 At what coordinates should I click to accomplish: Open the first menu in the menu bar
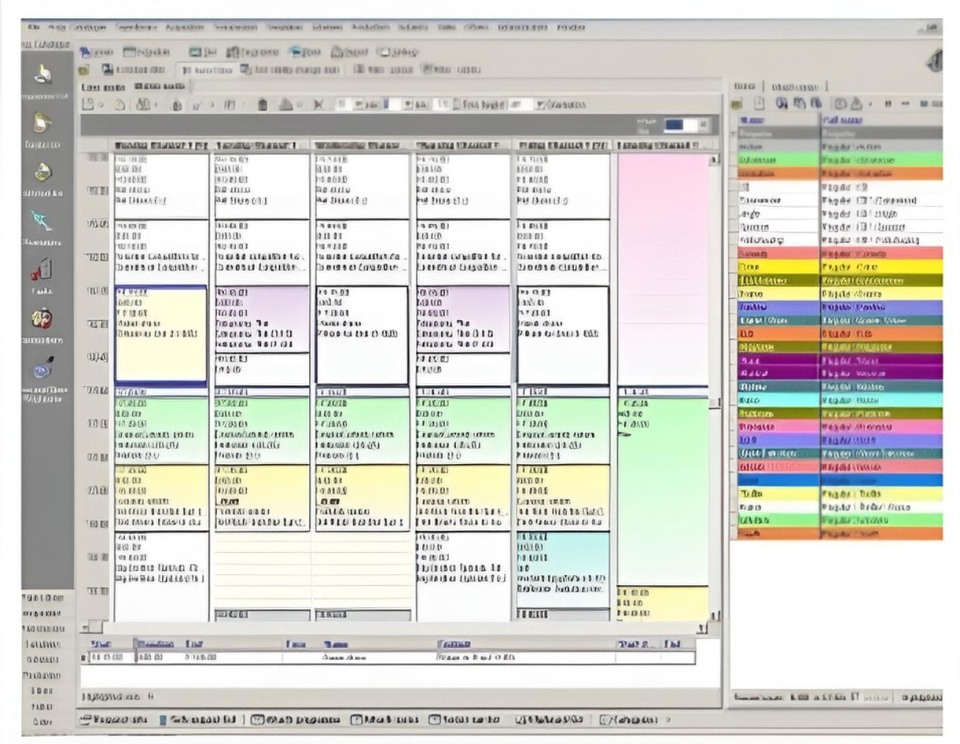pyautogui.click(x=33, y=28)
